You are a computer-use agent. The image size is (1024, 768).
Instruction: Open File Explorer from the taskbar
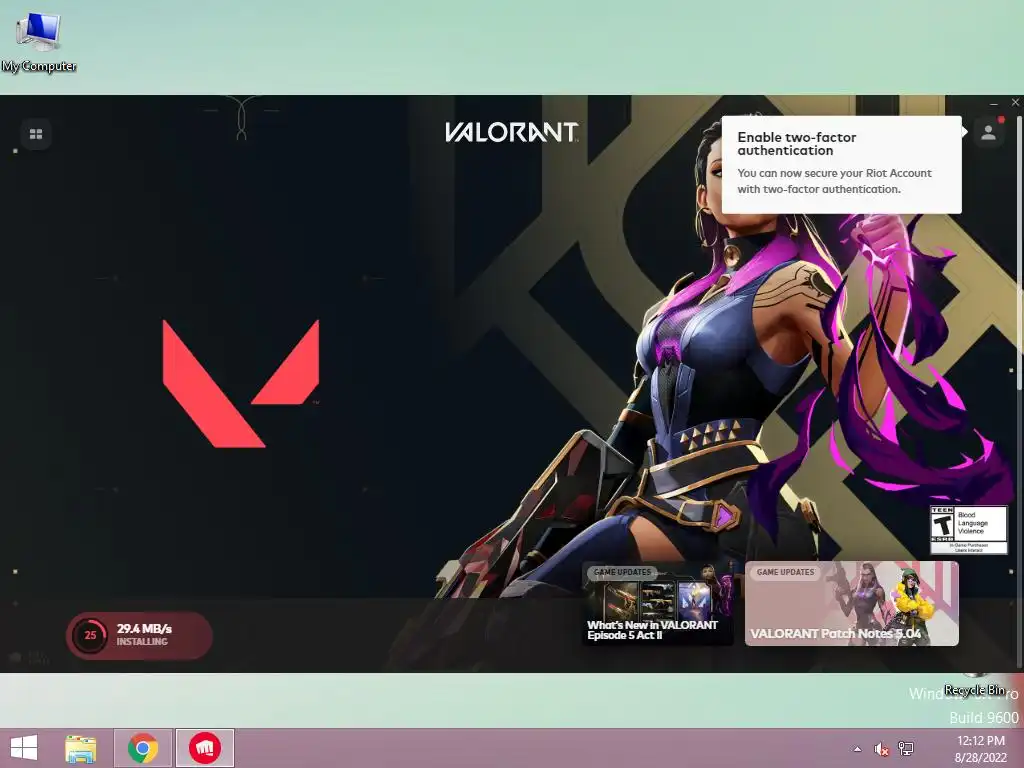click(x=81, y=748)
